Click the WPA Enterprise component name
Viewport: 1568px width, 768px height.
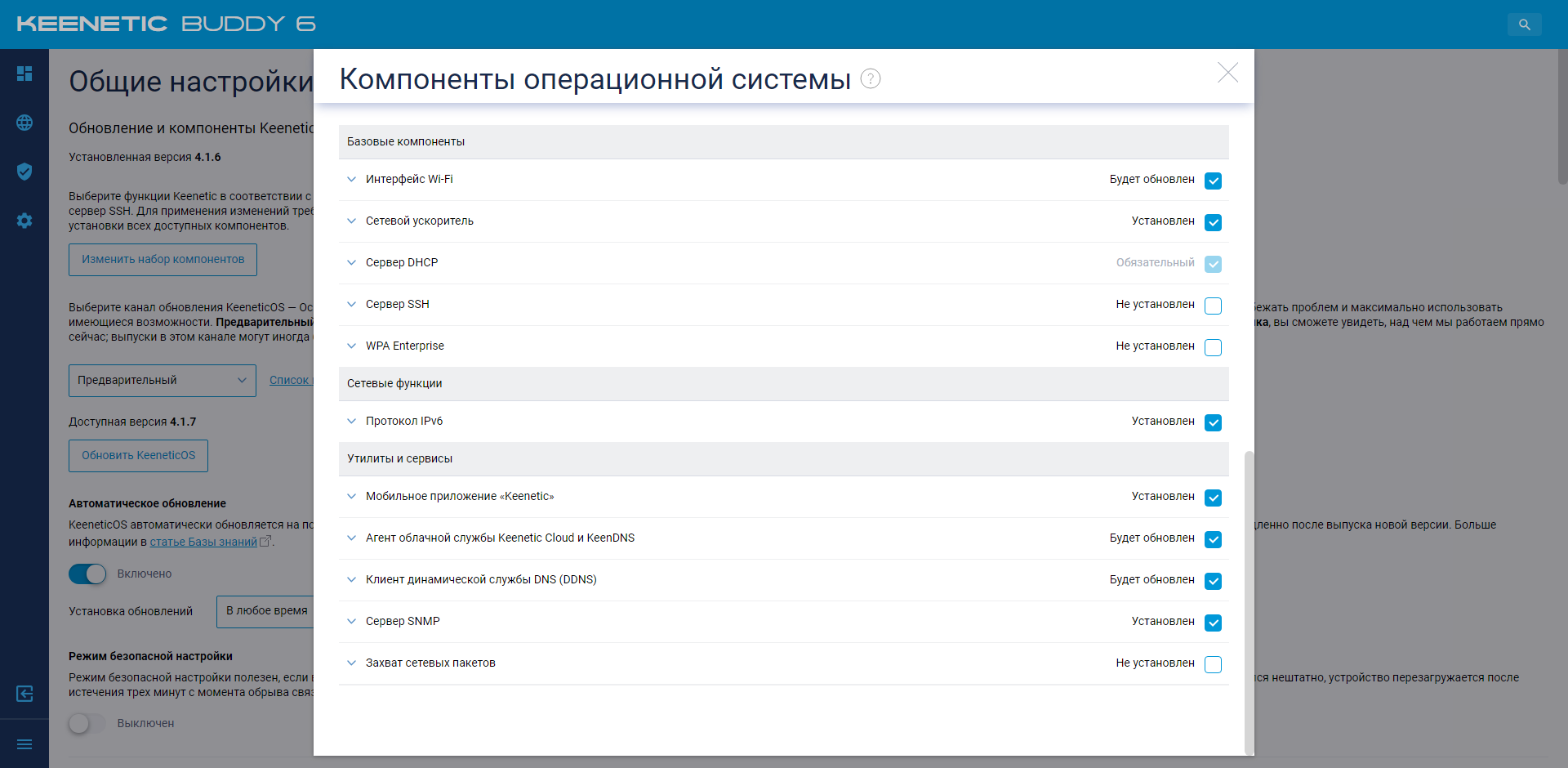point(405,346)
